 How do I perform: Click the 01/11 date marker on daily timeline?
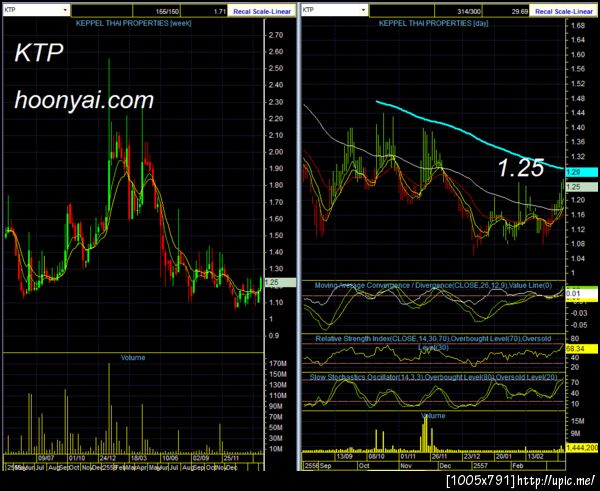click(x=408, y=456)
